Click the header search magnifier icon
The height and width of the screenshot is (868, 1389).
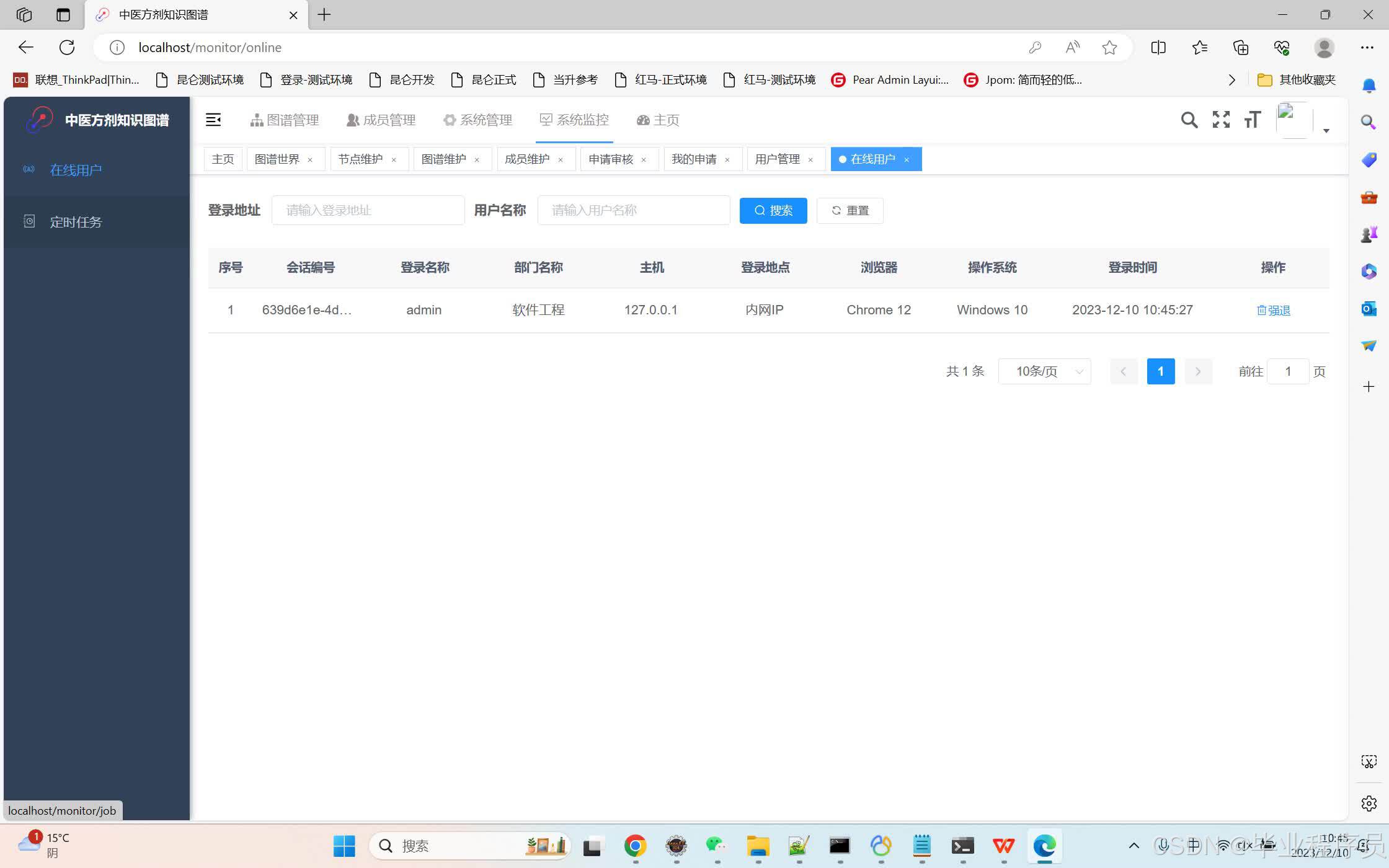pyautogui.click(x=1188, y=120)
